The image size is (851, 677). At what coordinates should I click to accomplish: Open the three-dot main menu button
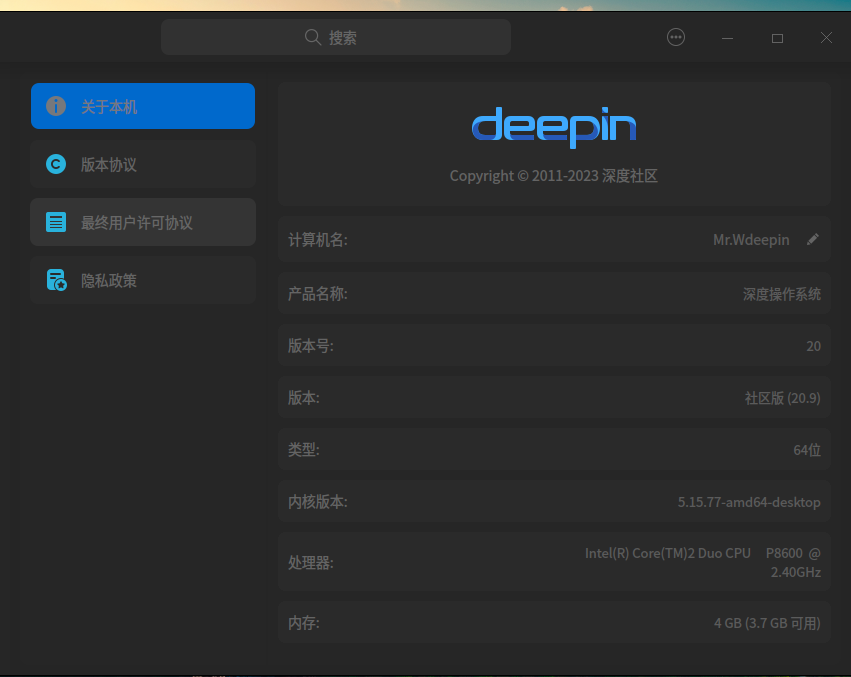676,37
